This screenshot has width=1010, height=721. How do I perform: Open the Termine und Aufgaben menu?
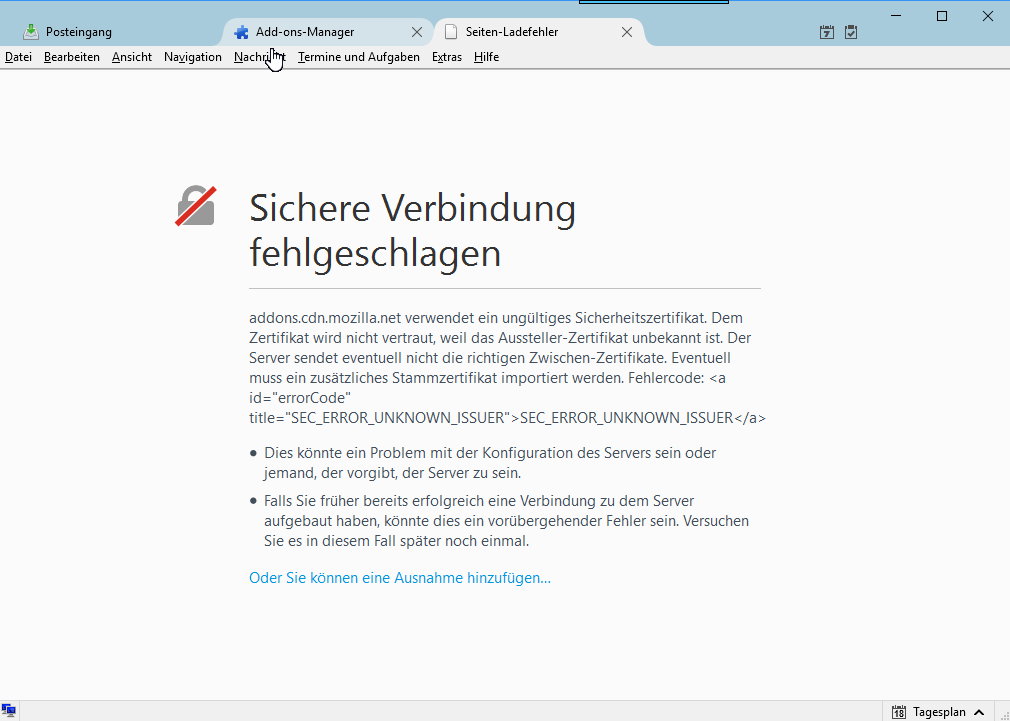[359, 57]
